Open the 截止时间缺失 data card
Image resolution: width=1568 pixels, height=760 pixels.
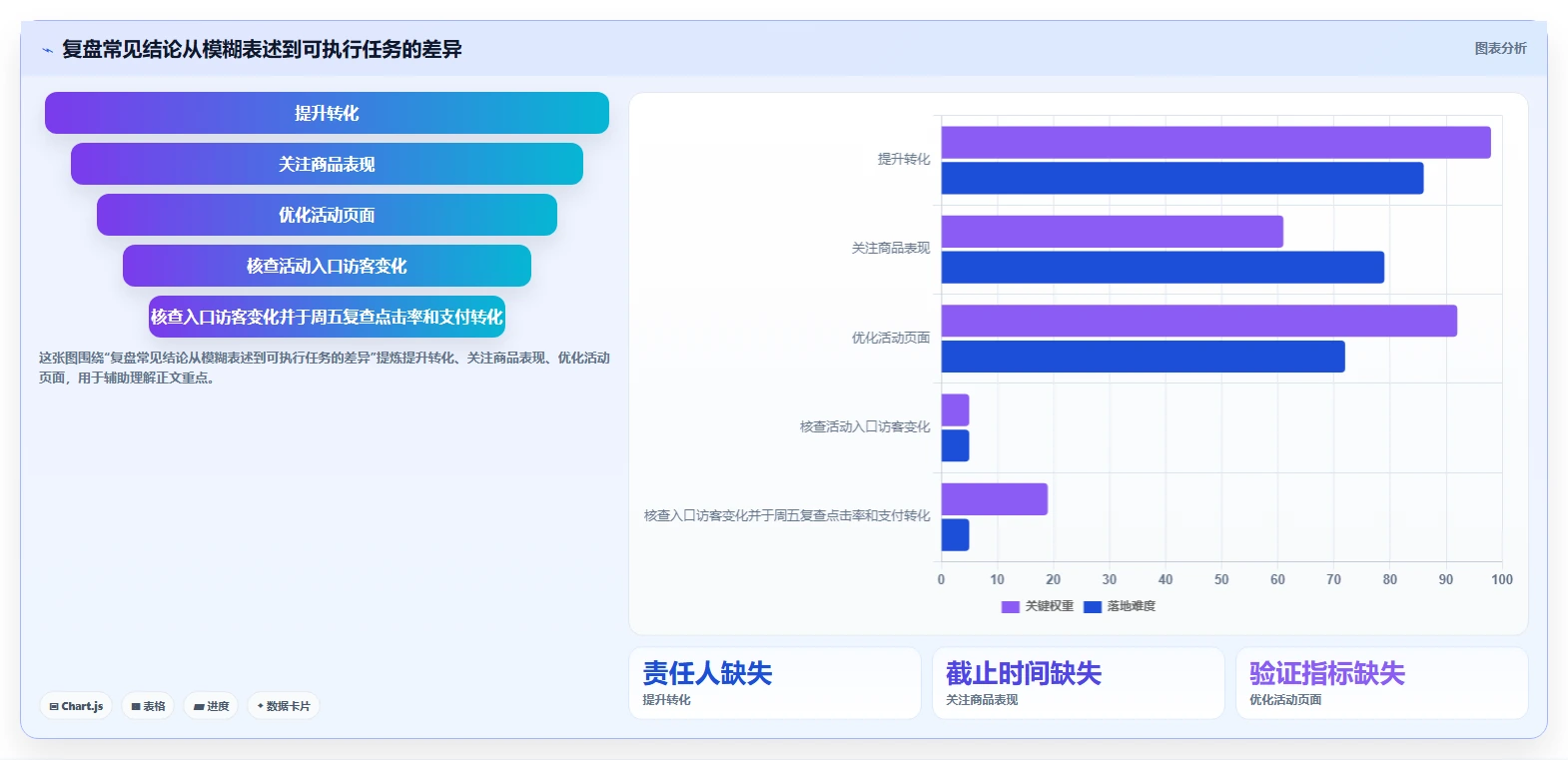tap(1079, 683)
